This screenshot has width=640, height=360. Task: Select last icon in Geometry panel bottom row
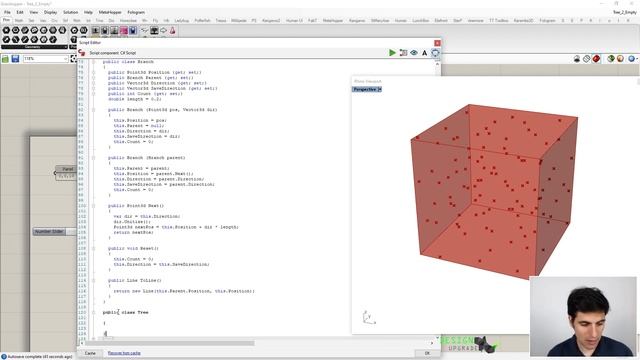pos(53,40)
